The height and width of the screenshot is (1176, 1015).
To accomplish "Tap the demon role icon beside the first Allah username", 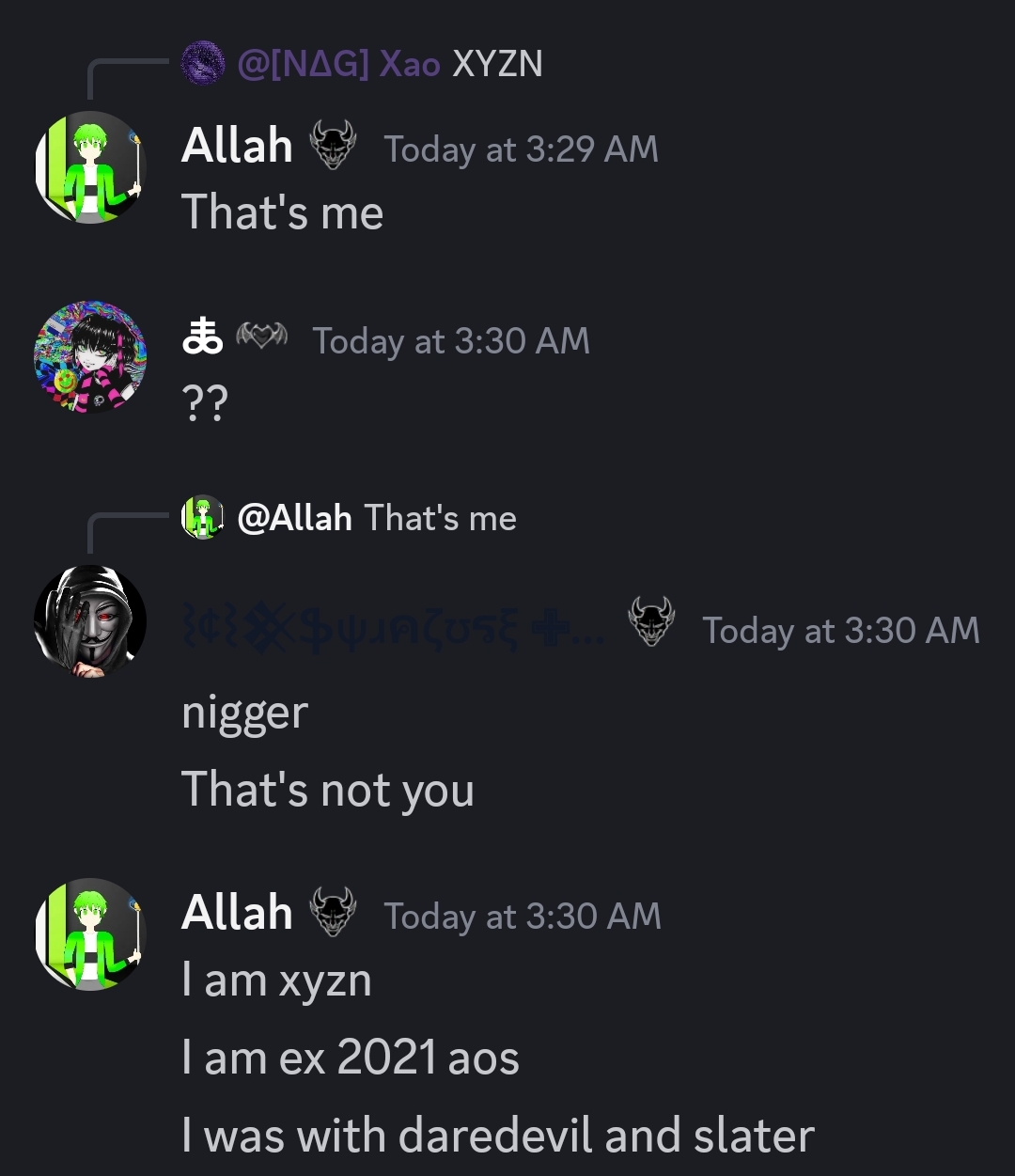I will point(333,146).
